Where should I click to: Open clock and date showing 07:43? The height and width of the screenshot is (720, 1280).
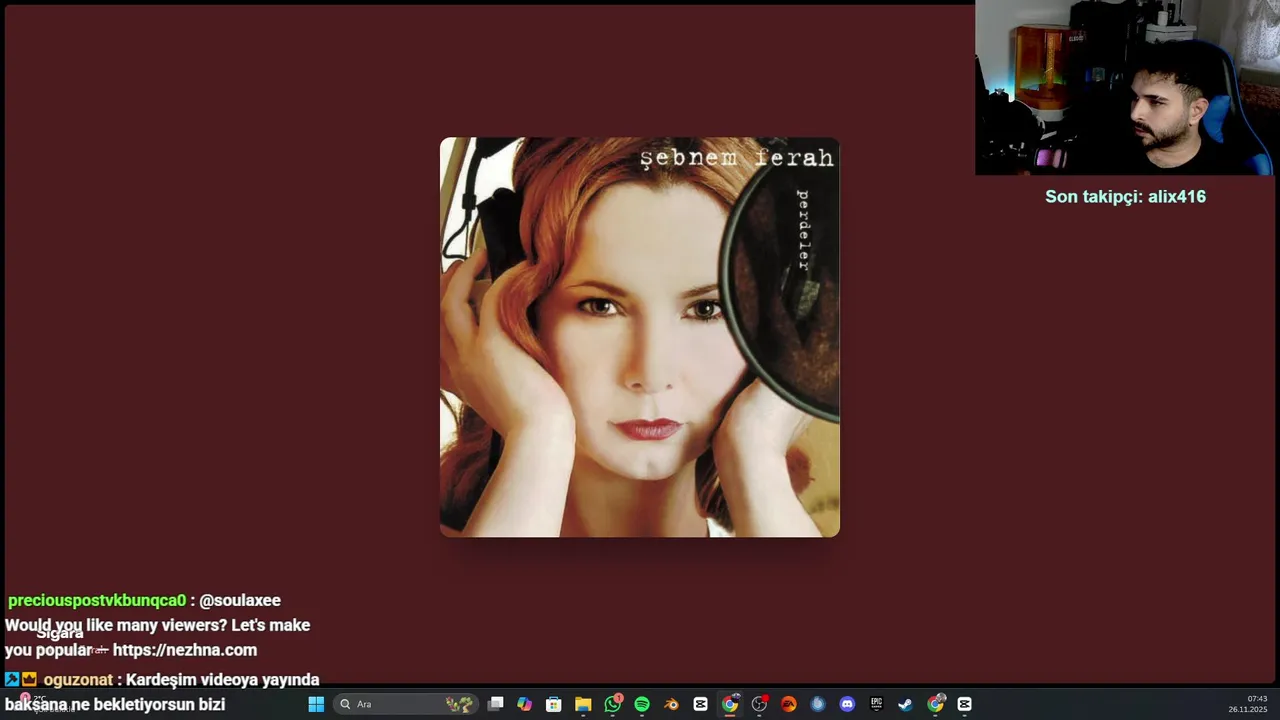1248,704
